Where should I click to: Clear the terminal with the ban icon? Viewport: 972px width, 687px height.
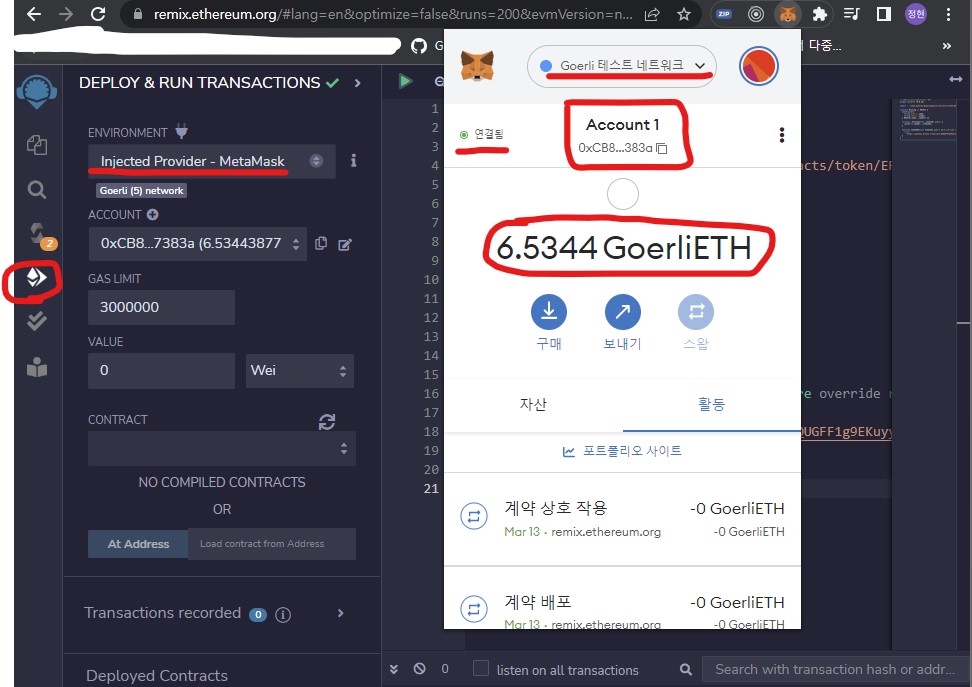tap(420, 668)
